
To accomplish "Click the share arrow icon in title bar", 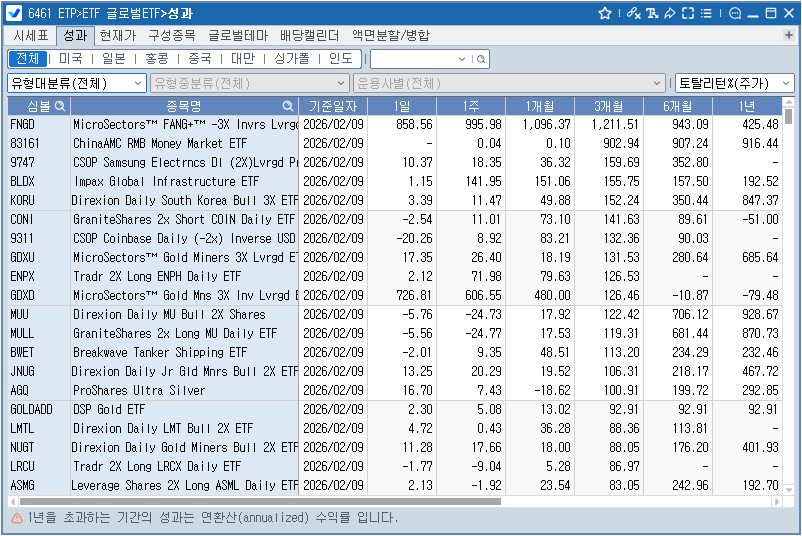I will (x=669, y=14).
